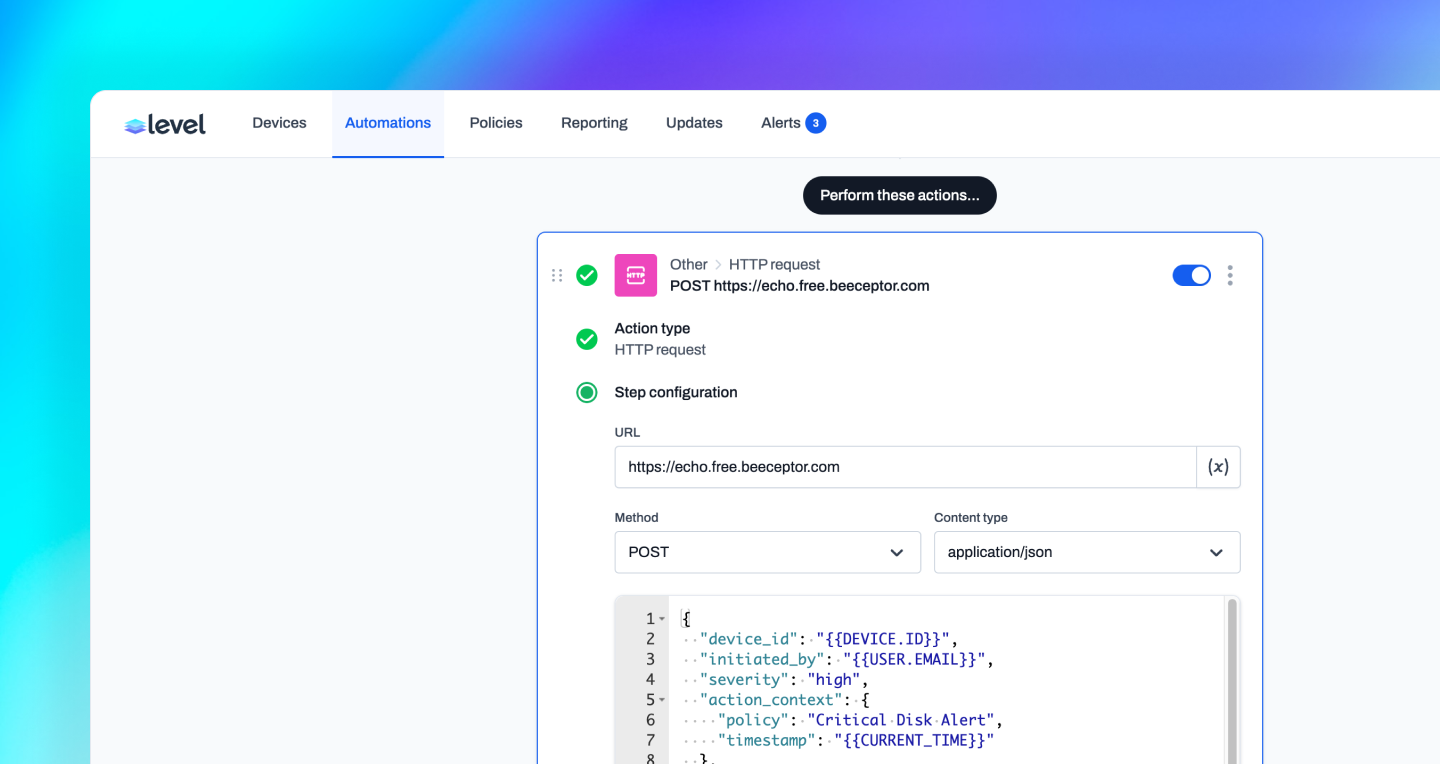Collapse the Step configuration section
The image size is (1440, 764).
[676, 392]
